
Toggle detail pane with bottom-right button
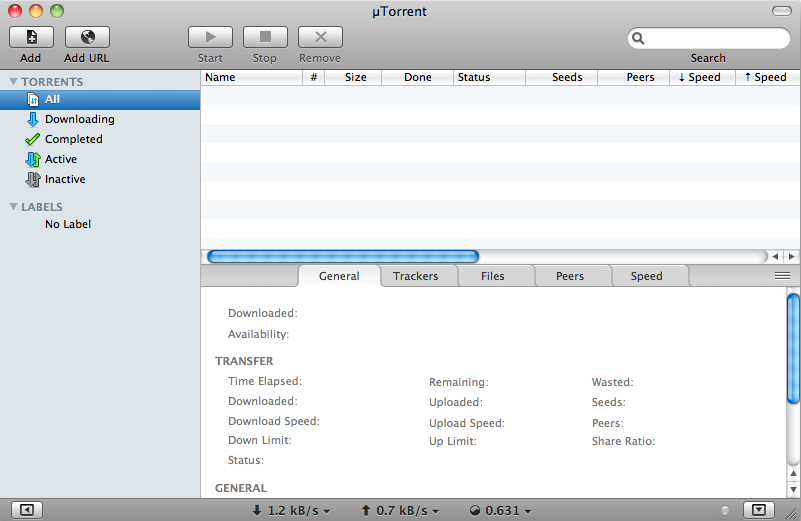pos(759,510)
